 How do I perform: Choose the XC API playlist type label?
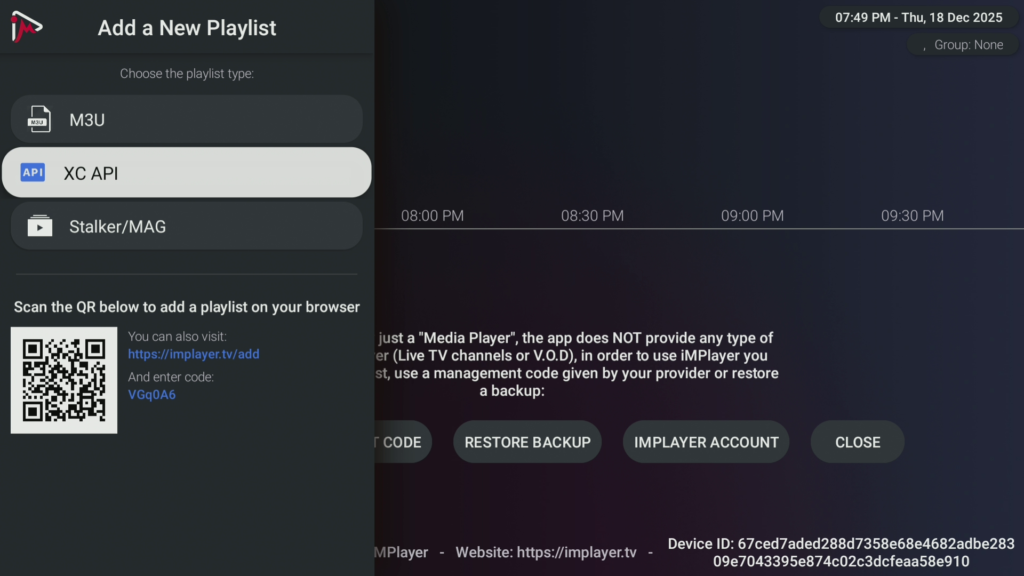pyautogui.click(x=91, y=173)
